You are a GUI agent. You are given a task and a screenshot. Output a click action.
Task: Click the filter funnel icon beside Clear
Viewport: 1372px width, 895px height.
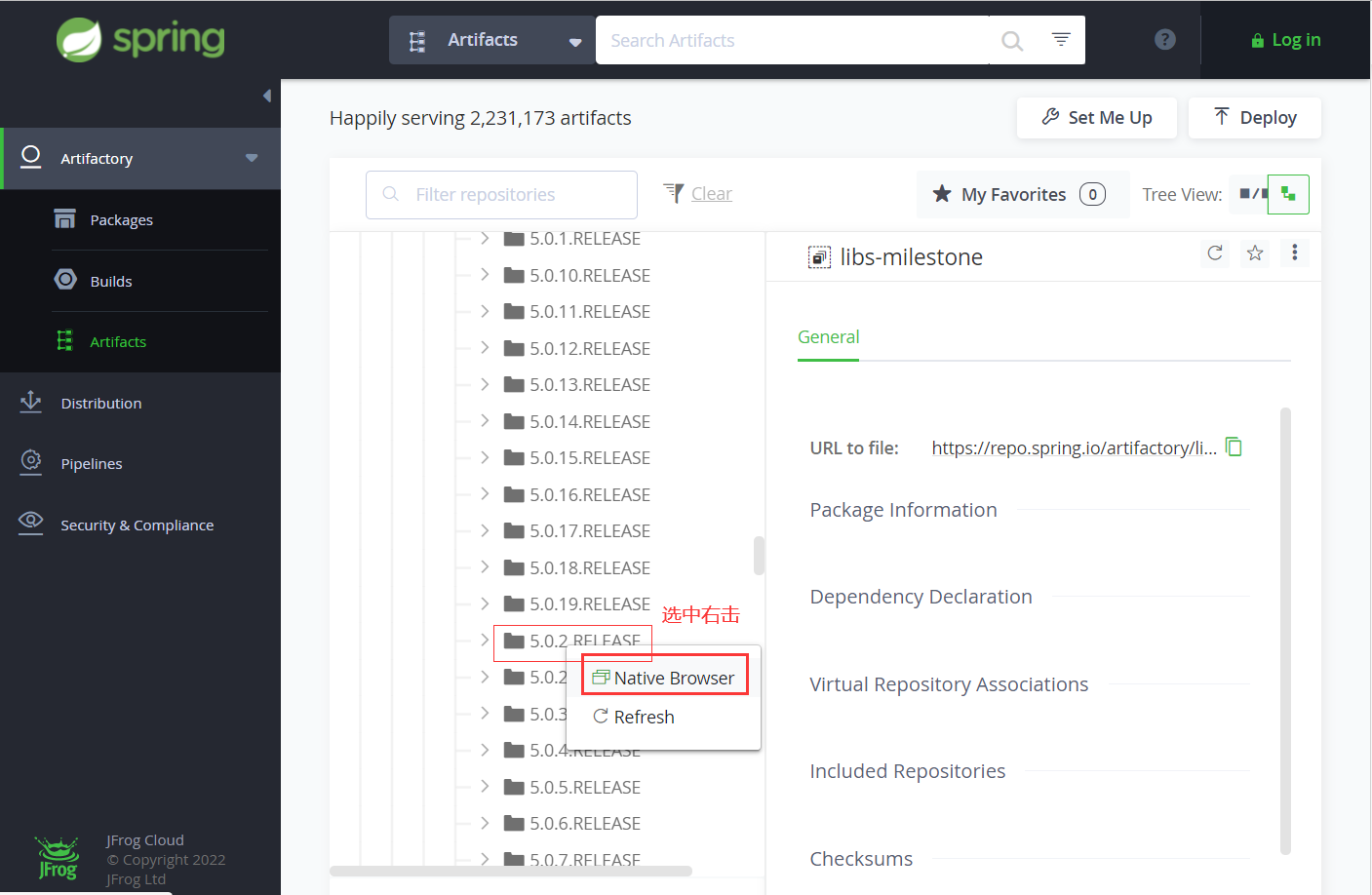click(674, 193)
